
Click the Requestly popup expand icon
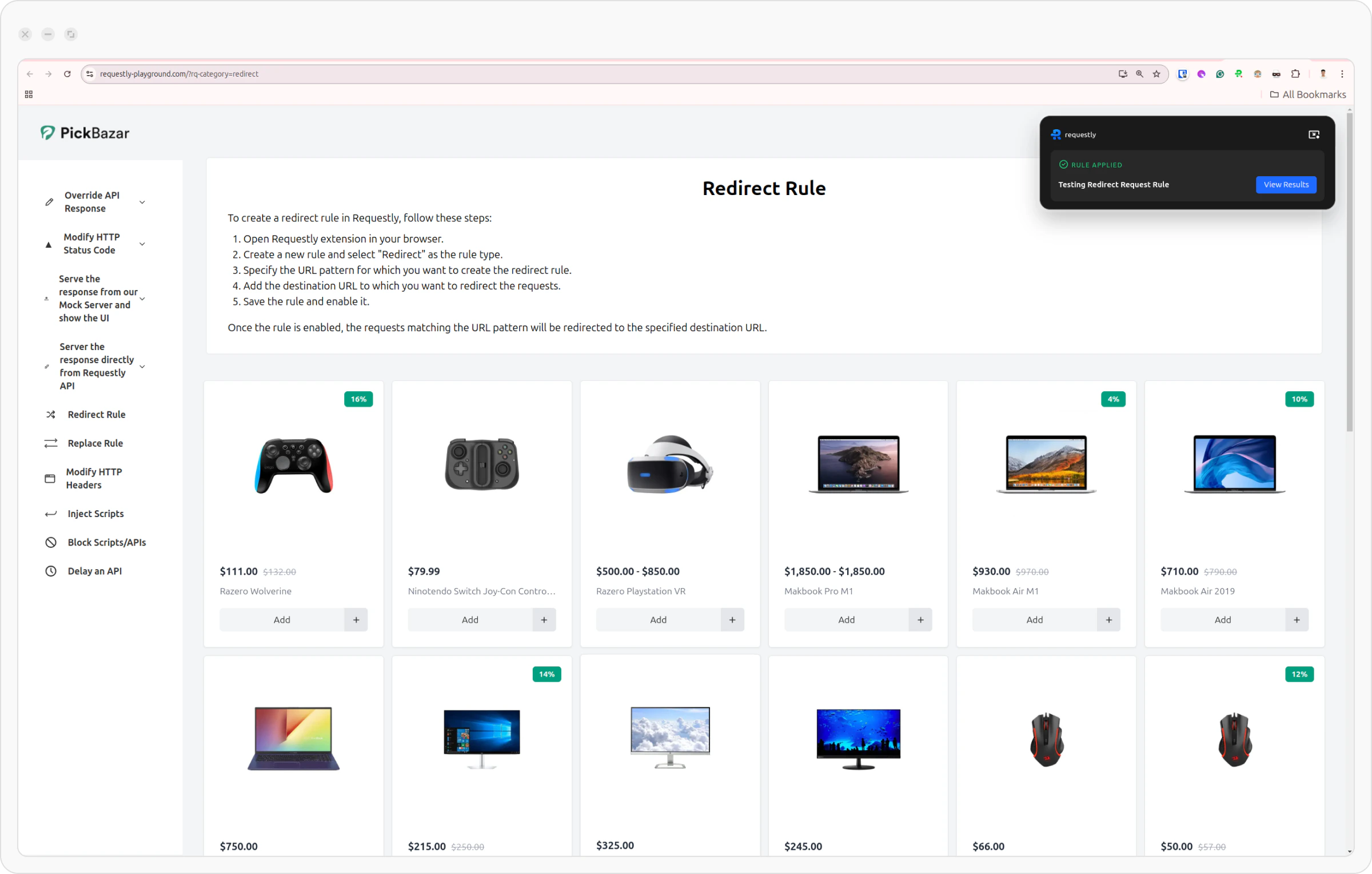pyautogui.click(x=1314, y=134)
